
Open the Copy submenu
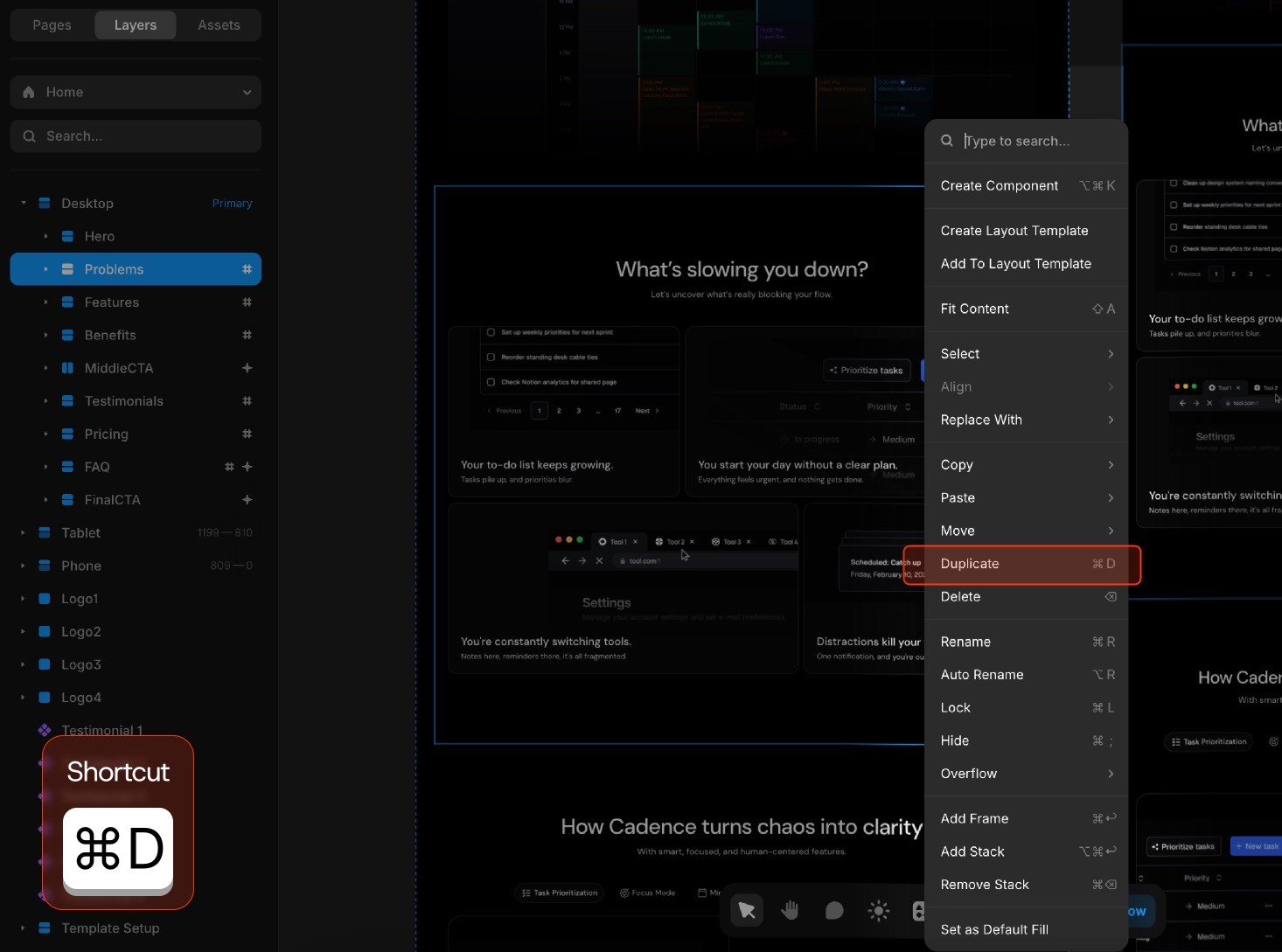point(1027,465)
